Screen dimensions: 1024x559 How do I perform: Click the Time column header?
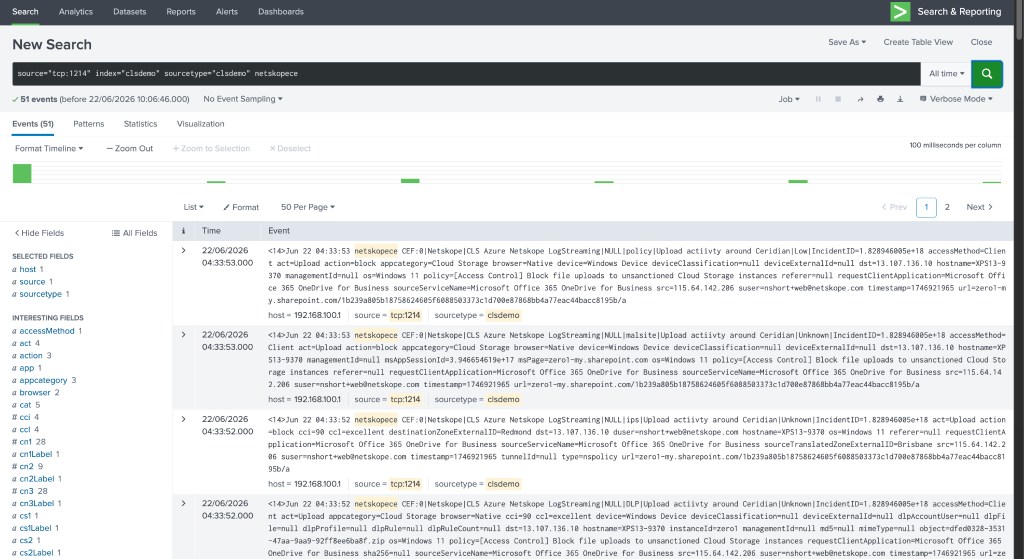point(211,231)
